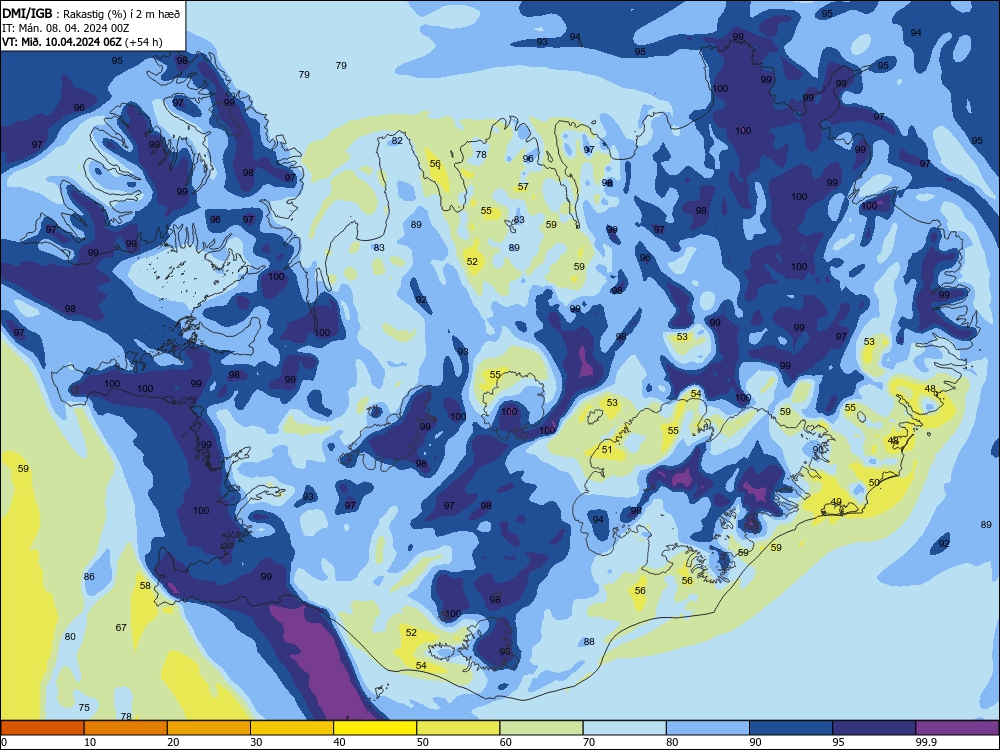Select the 30–40 amber legend swatch
1000x750 pixels.
point(291,728)
